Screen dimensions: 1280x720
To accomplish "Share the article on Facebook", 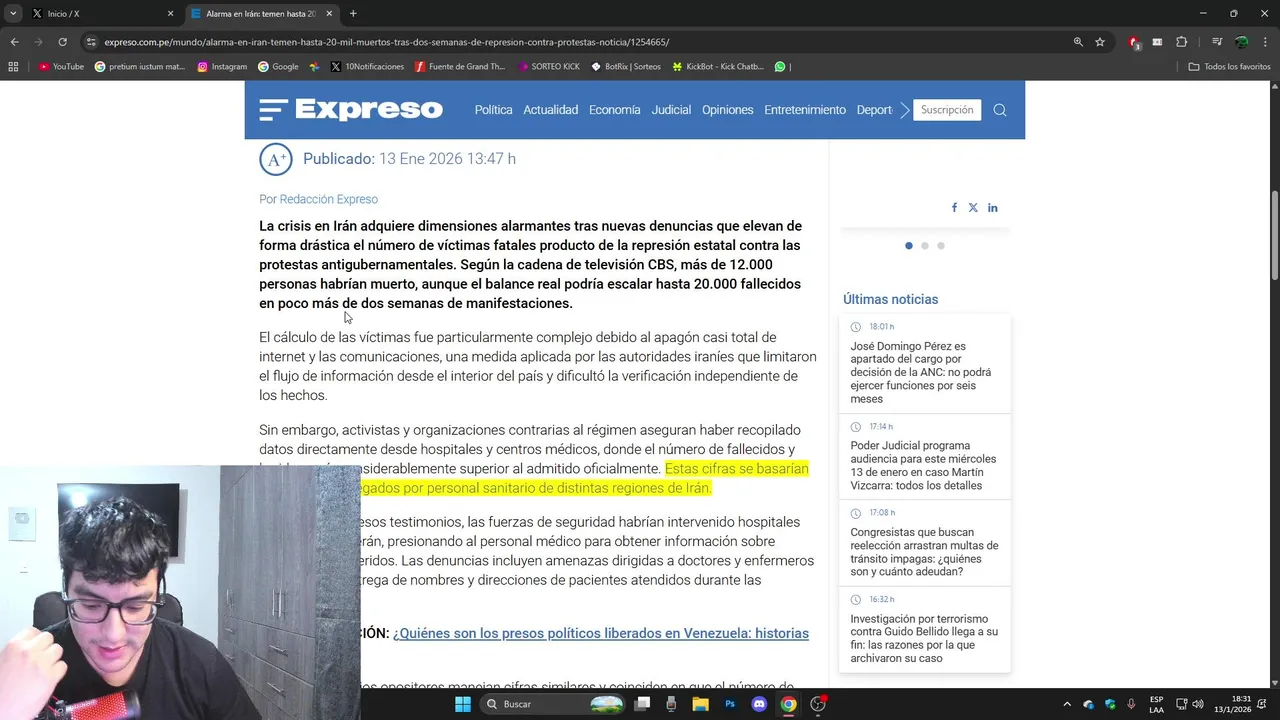I will 954,208.
